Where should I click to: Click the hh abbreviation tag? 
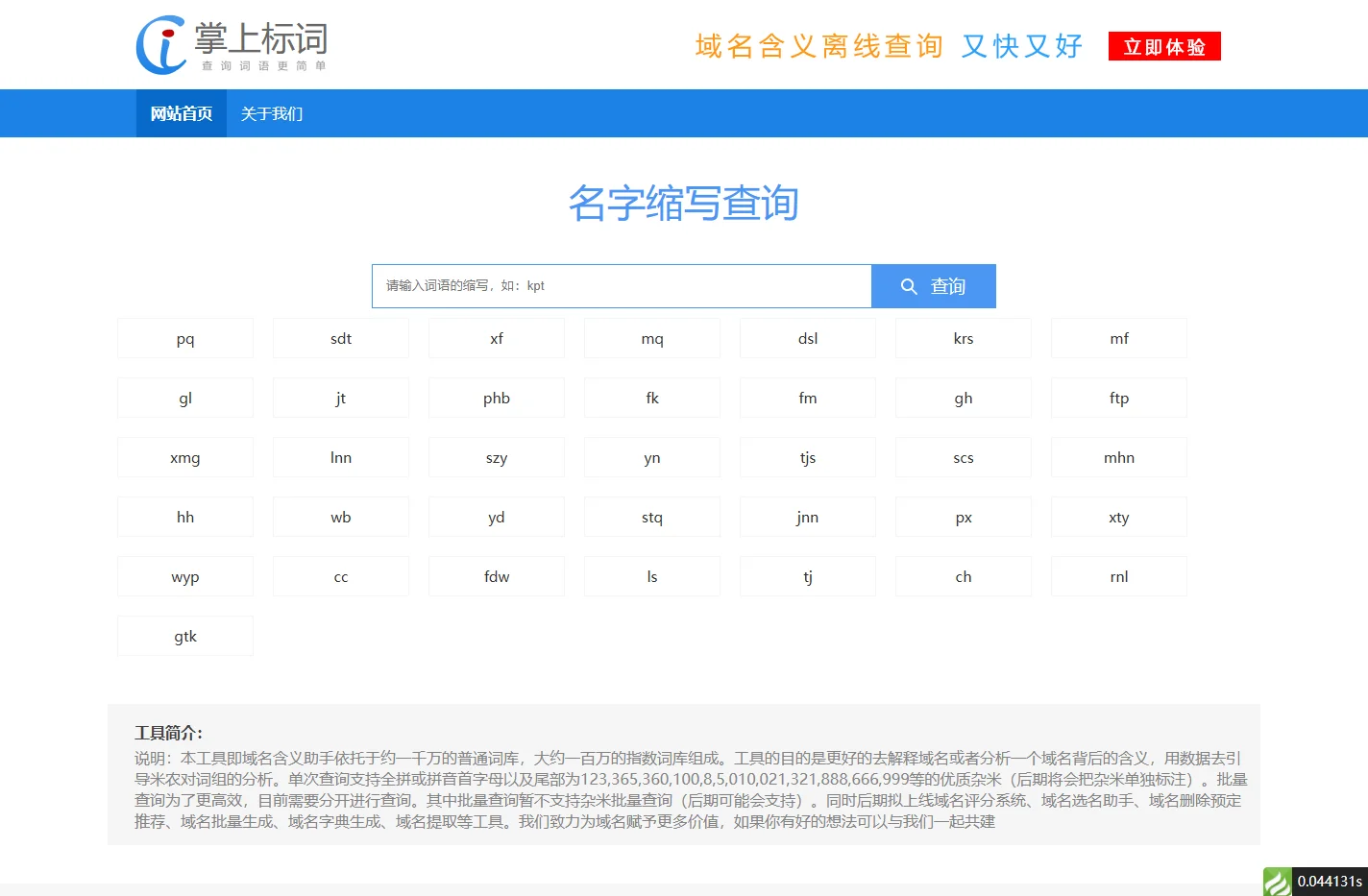[185, 517]
